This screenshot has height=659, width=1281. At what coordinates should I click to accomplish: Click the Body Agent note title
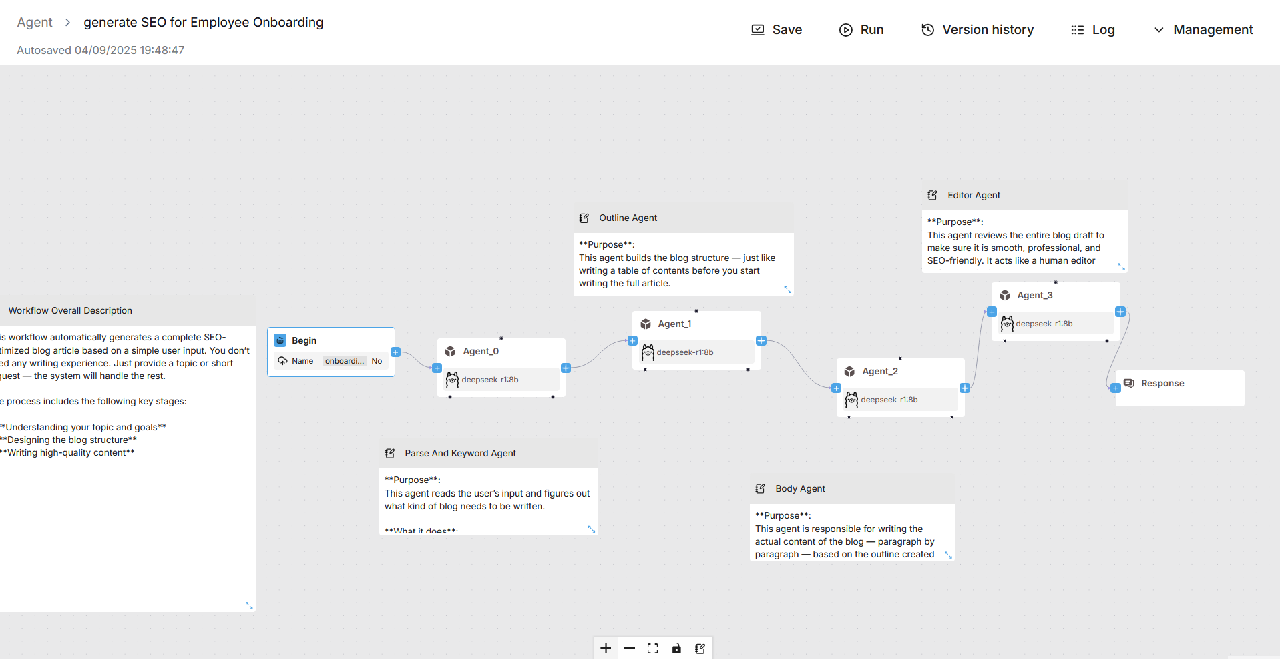(x=800, y=489)
